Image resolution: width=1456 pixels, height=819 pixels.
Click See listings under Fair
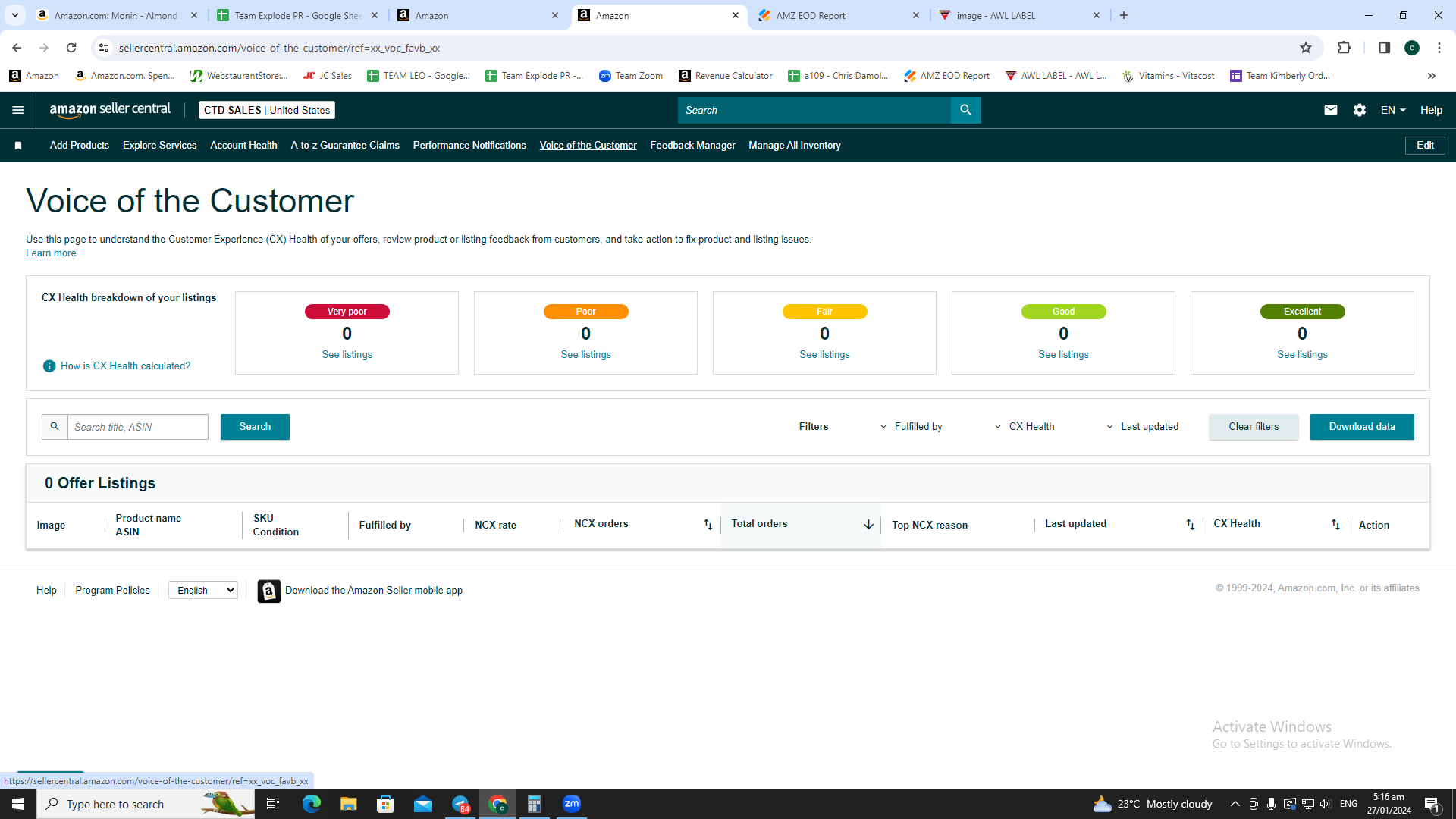coord(824,355)
